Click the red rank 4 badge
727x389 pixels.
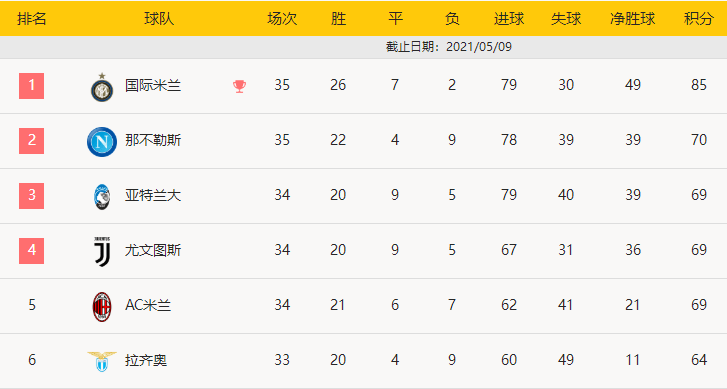(x=32, y=251)
